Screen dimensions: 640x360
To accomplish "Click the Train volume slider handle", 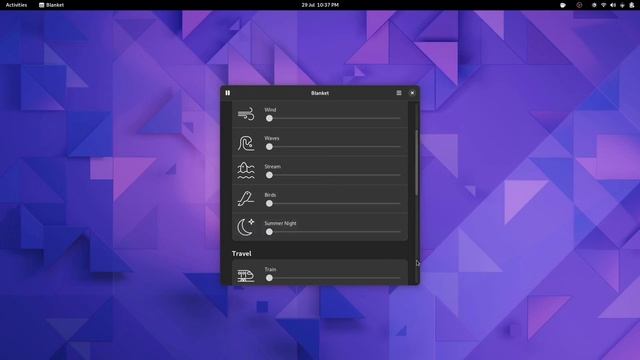I will pos(269,278).
